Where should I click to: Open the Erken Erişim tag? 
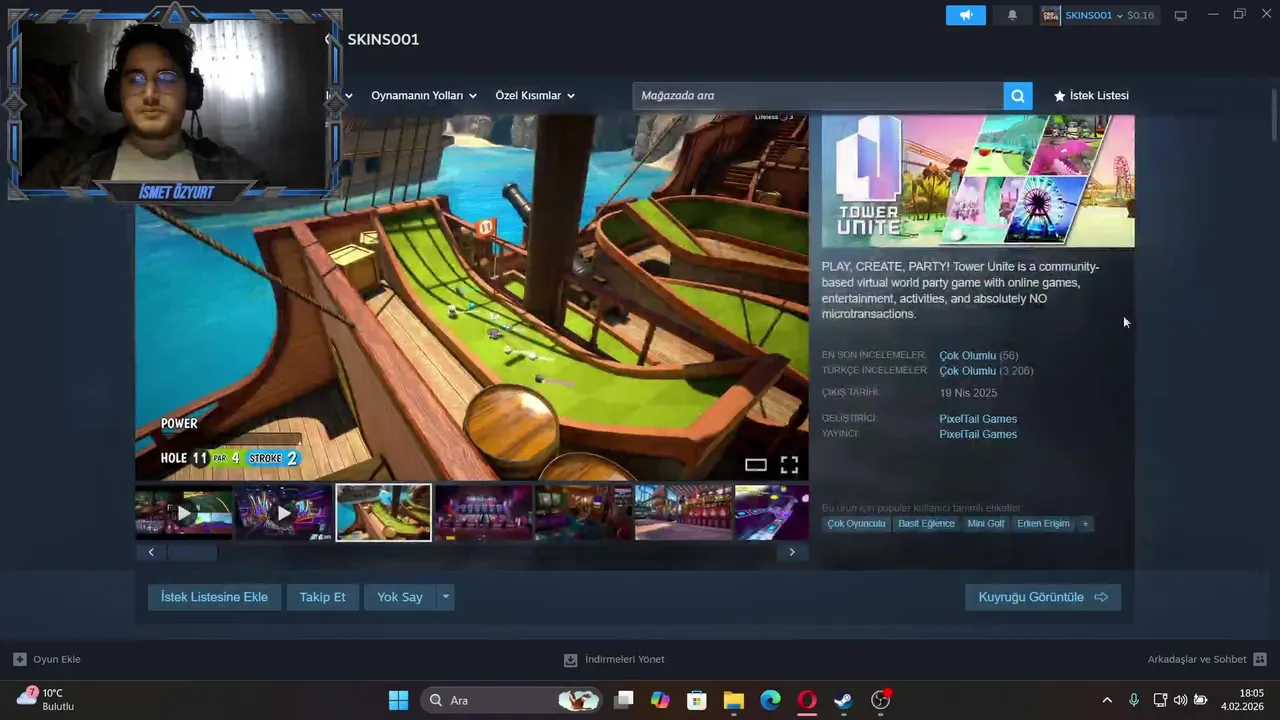point(1043,524)
